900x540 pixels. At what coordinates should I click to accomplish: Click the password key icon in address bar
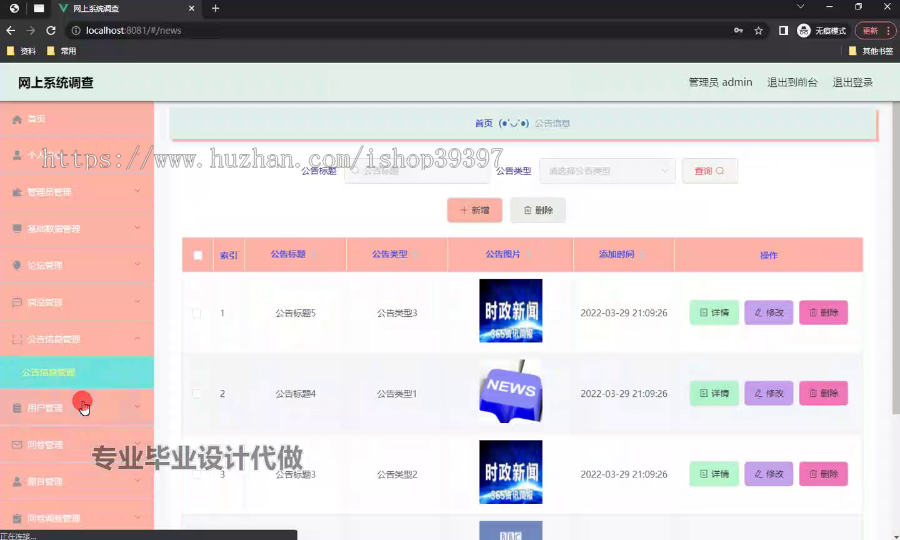tap(738, 30)
